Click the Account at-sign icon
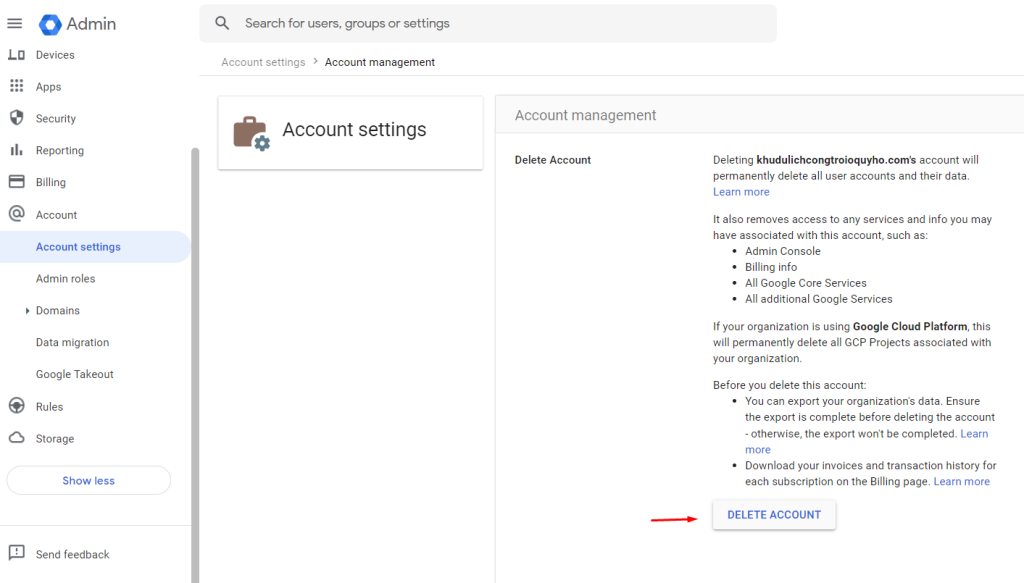 [x=16, y=214]
